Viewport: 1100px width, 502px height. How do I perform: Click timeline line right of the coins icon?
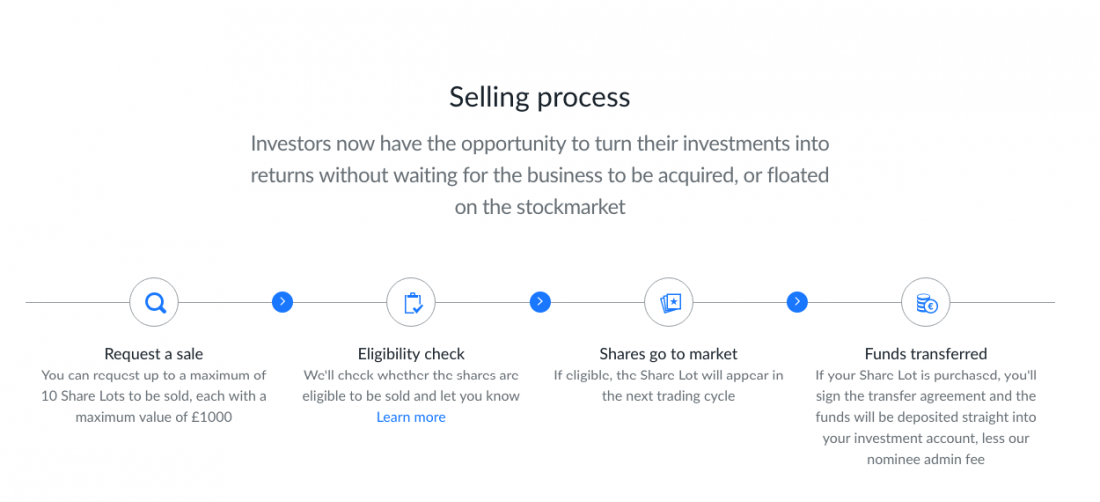pos(1002,303)
